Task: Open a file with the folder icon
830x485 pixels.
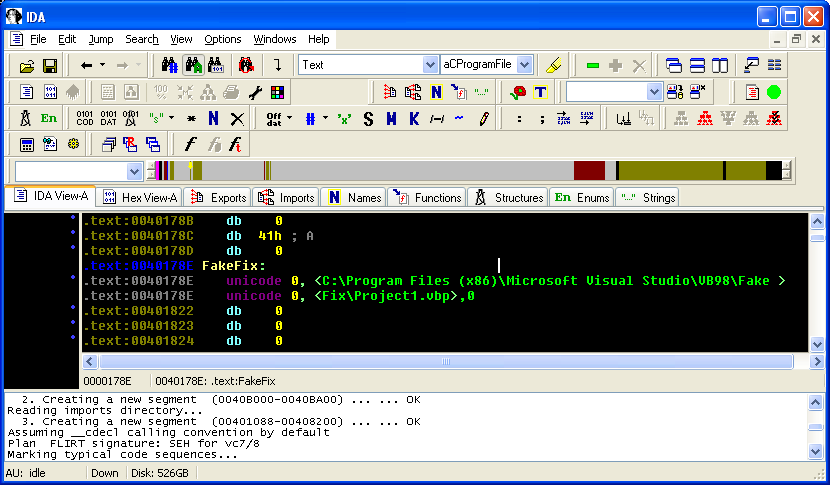Action: pyautogui.click(x=26, y=66)
